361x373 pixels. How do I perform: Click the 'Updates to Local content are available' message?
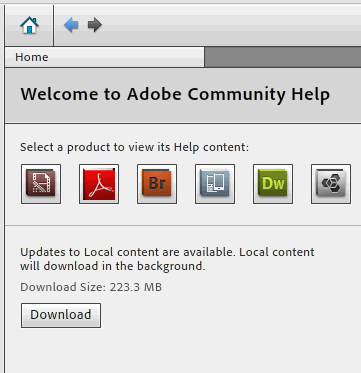pyautogui.click(x=167, y=259)
